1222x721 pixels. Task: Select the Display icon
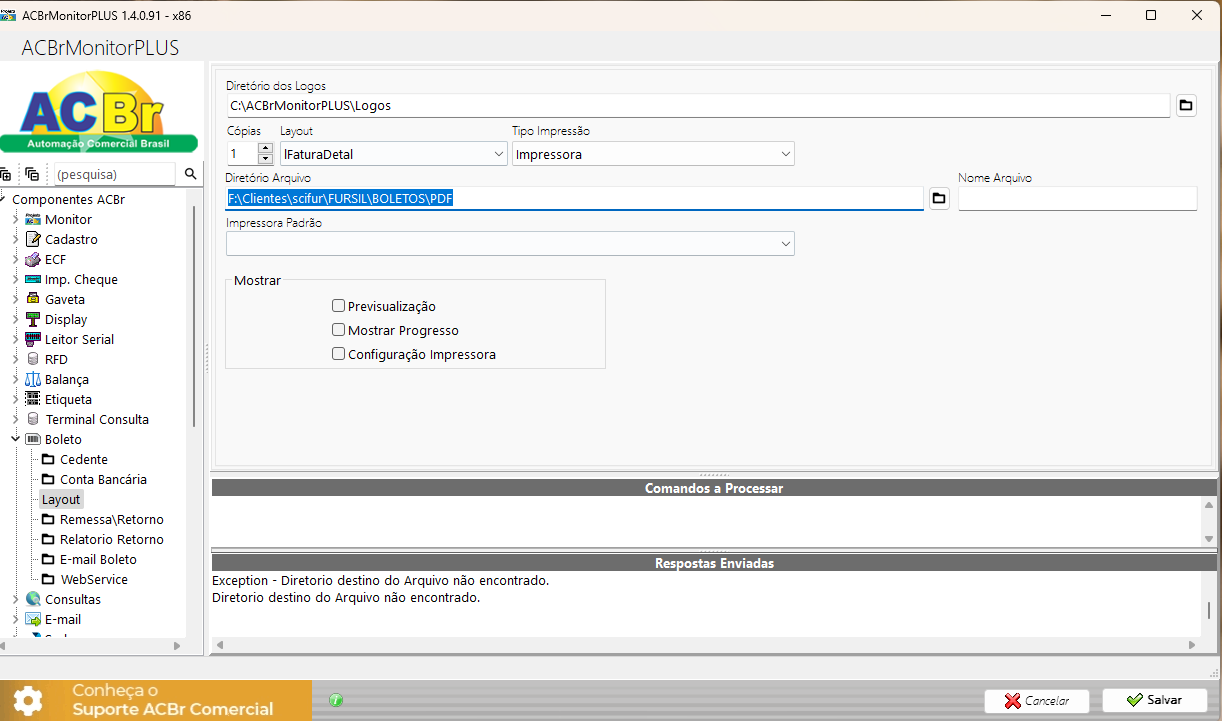33,319
